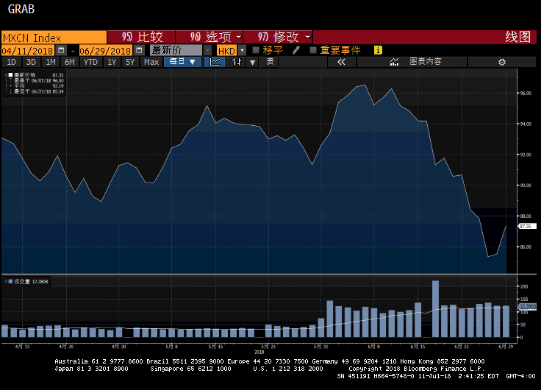
Task: Select the 3D time range tab
Action: [31, 62]
